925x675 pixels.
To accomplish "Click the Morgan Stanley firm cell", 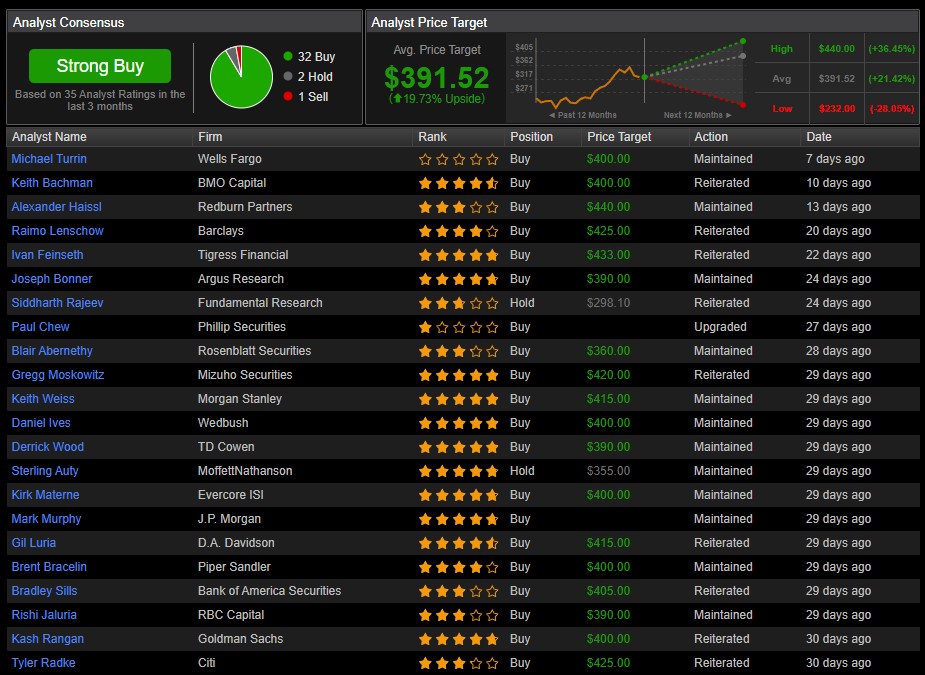I will coord(240,399).
